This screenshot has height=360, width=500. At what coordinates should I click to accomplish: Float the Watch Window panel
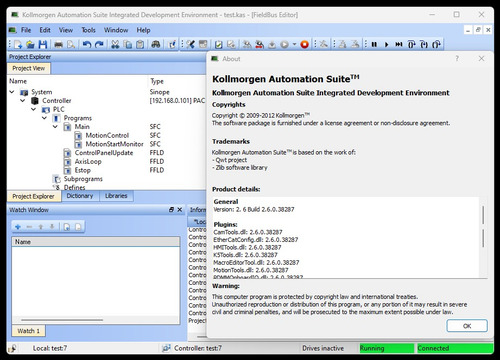(x=171, y=210)
